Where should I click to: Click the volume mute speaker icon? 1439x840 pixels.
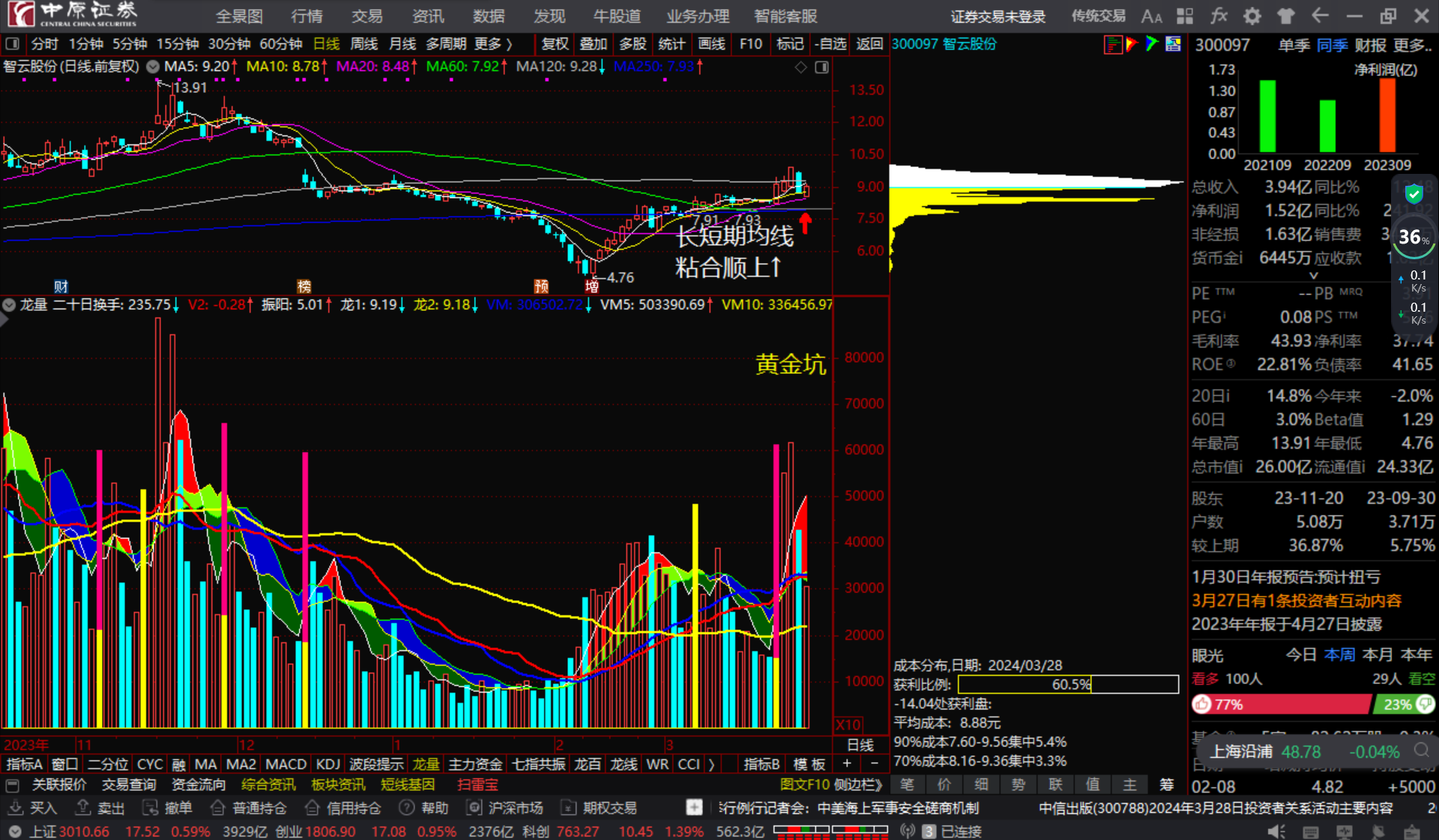(x=1276, y=831)
